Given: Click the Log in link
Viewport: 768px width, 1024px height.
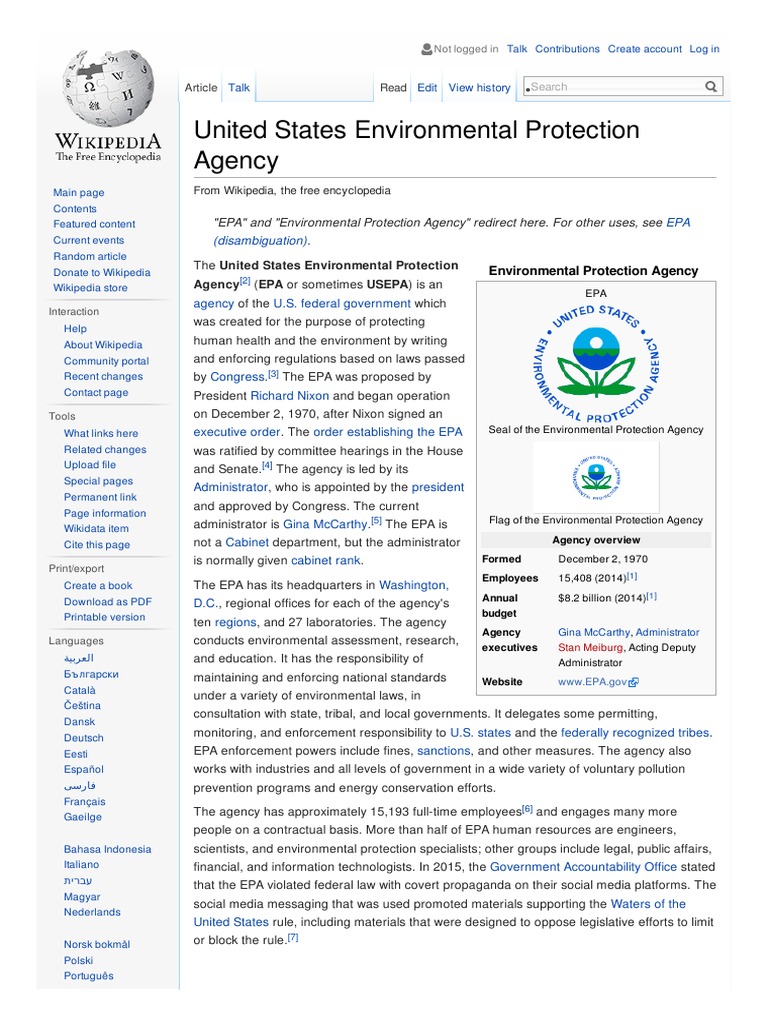Looking at the screenshot, I should click(704, 49).
